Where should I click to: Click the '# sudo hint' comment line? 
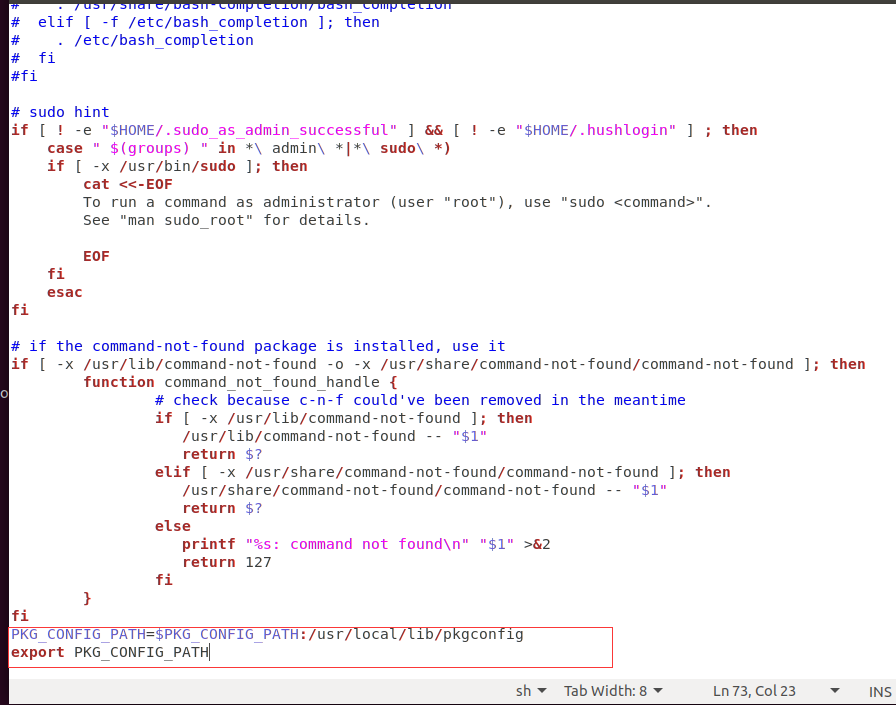click(60, 112)
